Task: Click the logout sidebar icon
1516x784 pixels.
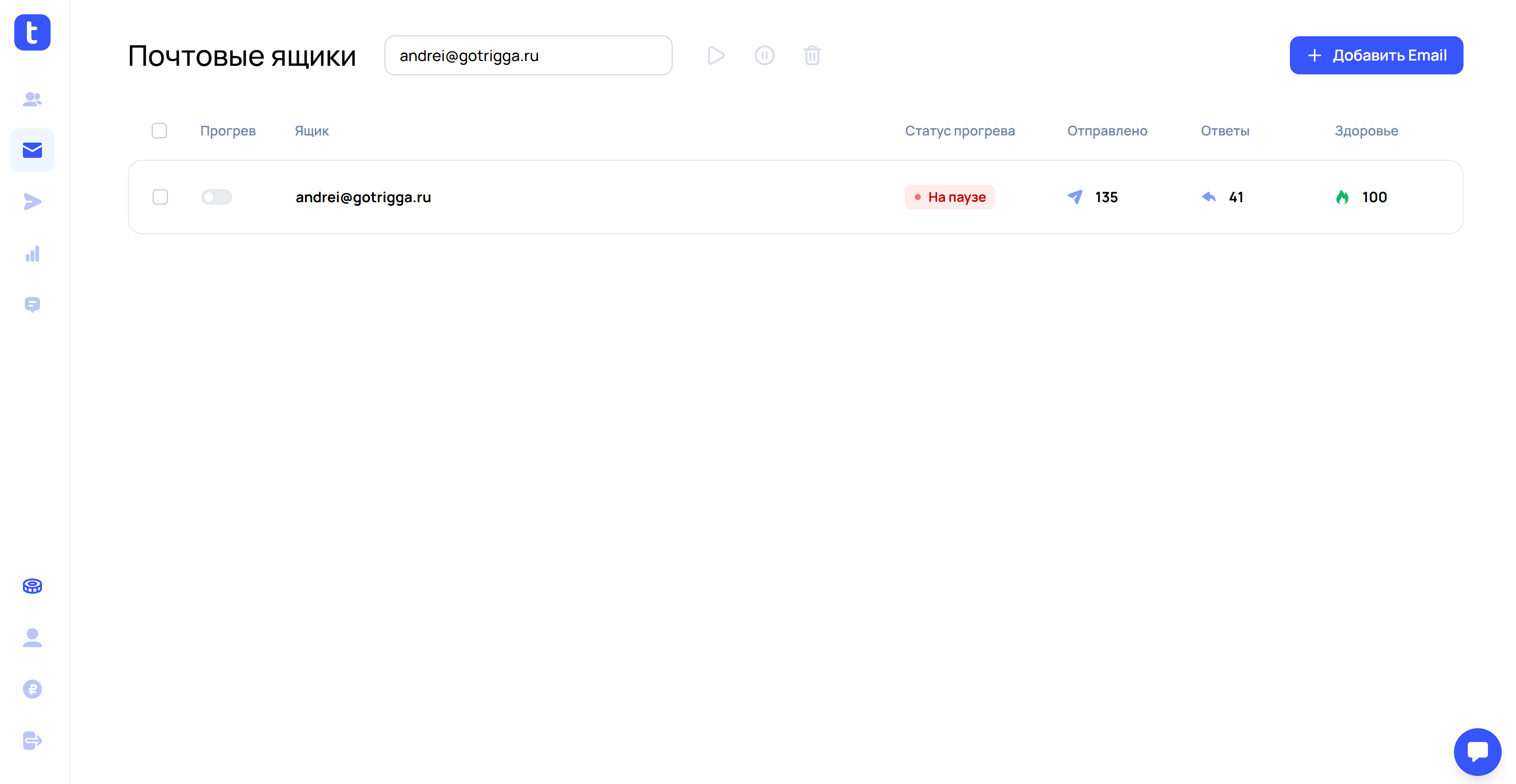Action: coord(32,741)
